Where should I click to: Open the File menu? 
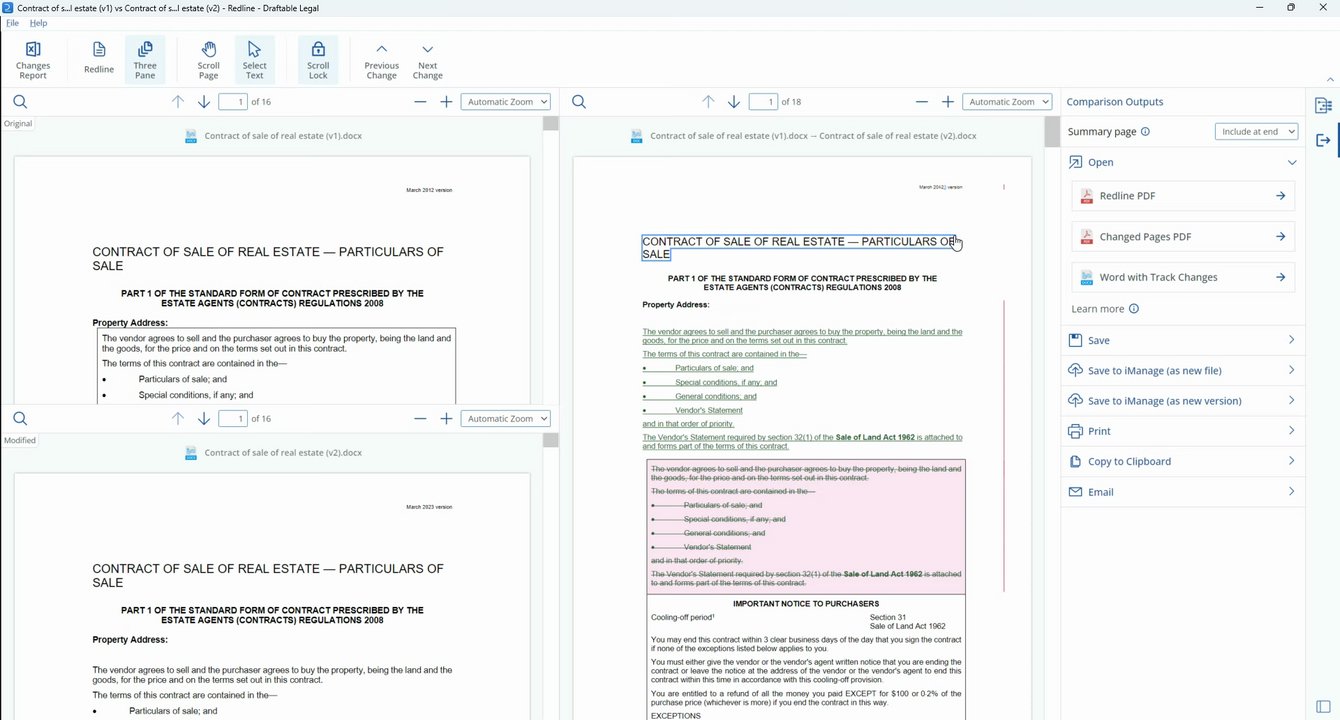pos(12,23)
